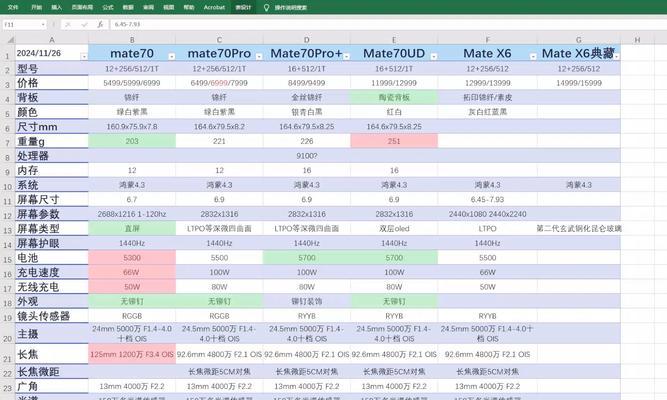Screen dimensions: 667x400
Task: Click the 9100? processor cell
Action: coord(307,156)
